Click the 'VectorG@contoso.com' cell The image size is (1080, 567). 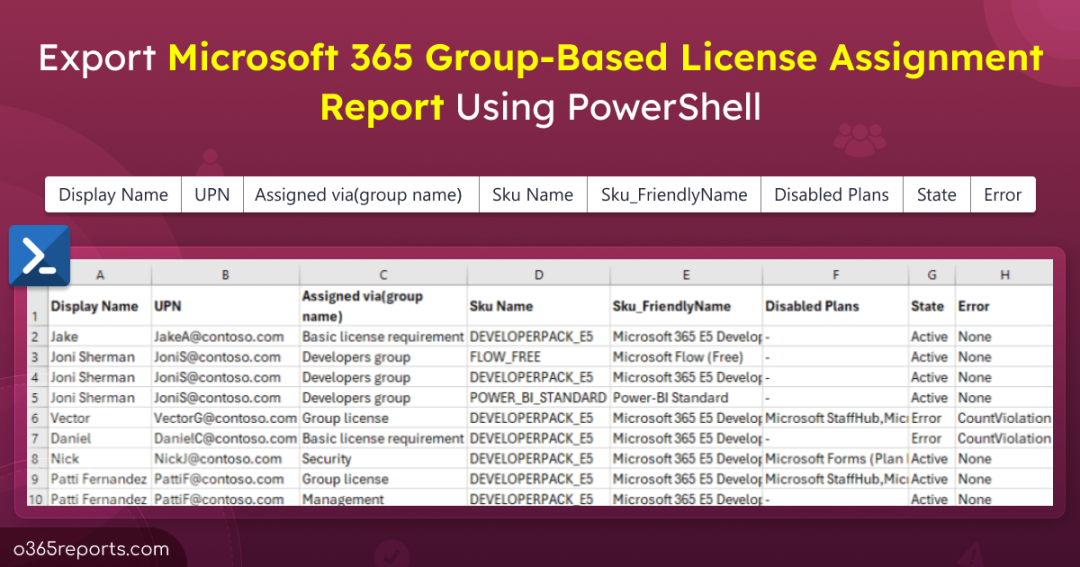tap(225, 418)
